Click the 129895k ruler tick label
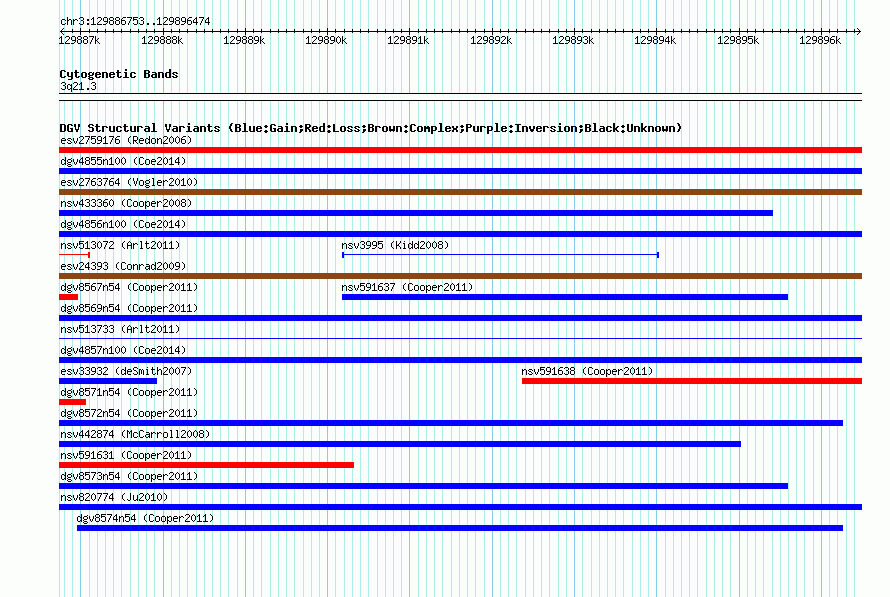Viewport: 890px width, 597px height. click(x=737, y=40)
